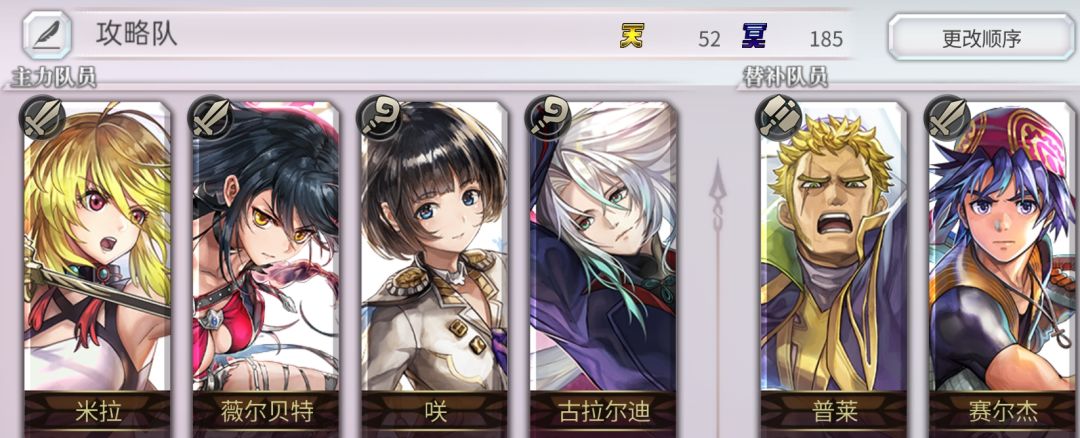The width and height of the screenshot is (1080, 438).
Task: Click the 更改顺序 button
Action: tap(981, 37)
